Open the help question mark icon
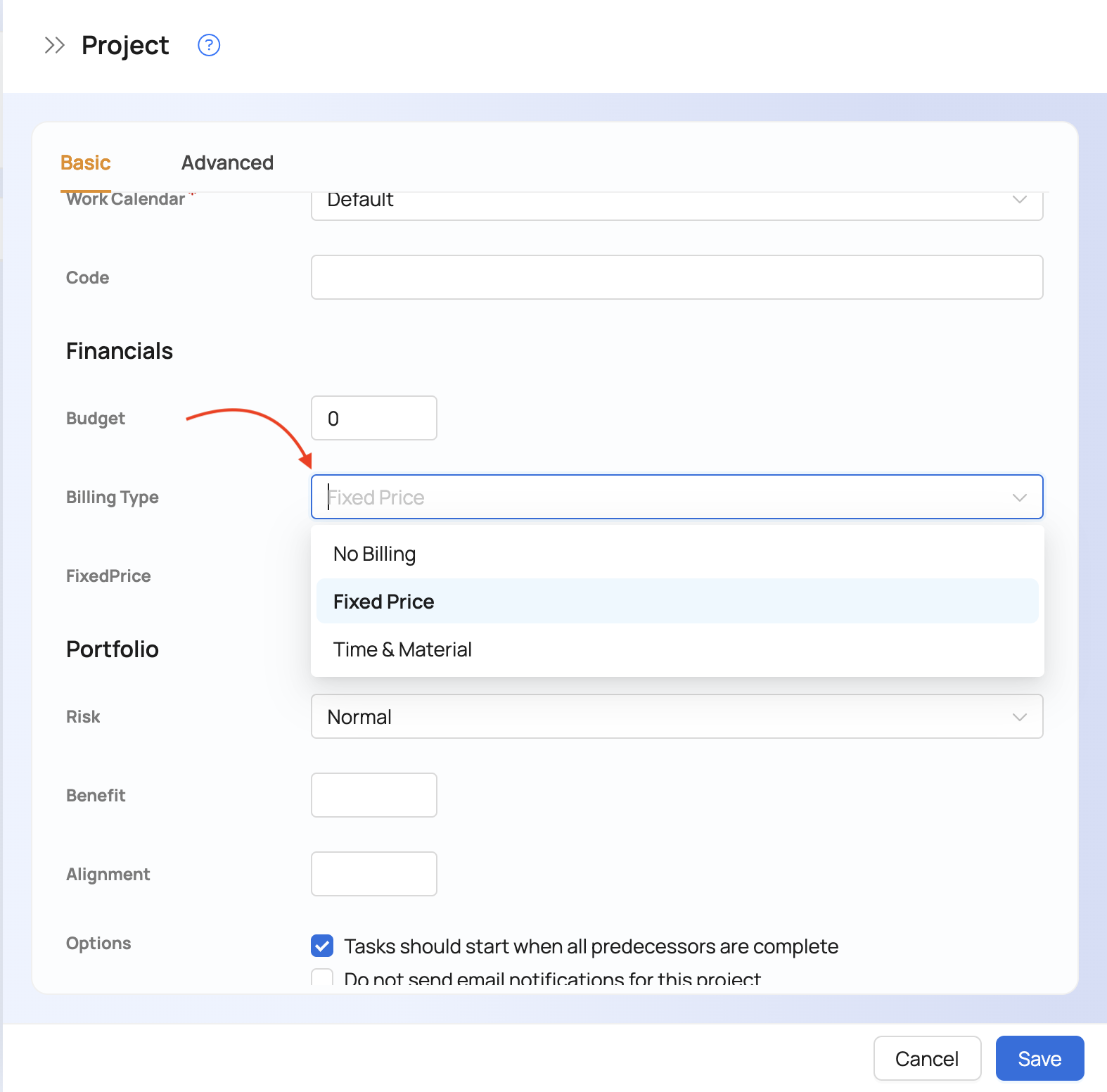This screenshot has width=1107, height=1092. [209, 46]
